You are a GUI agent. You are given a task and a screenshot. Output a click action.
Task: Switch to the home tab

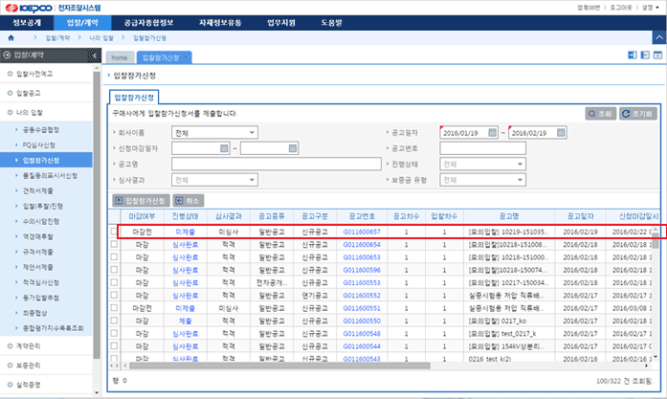[120, 57]
